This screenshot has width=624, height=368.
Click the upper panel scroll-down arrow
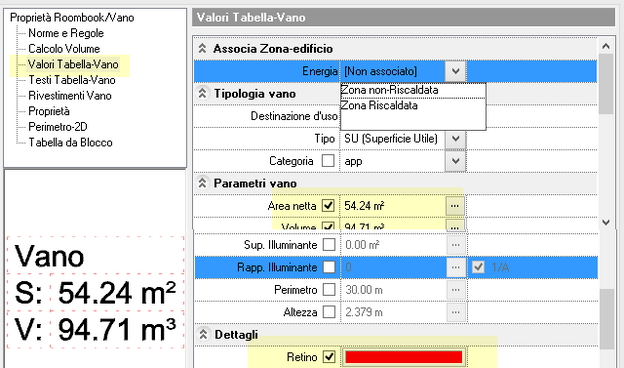pos(606,222)
